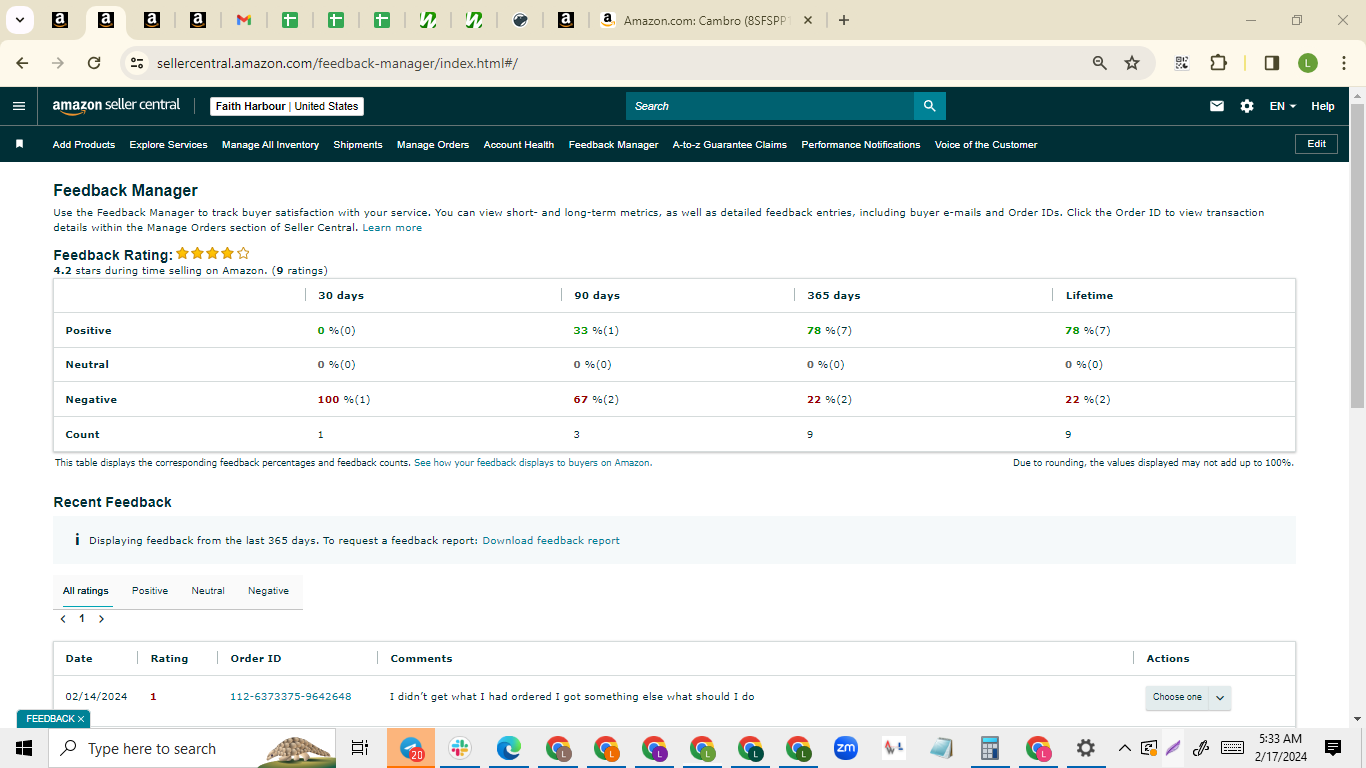Open the Seller Central messages envelope icon
Screen dimensions: 1366x768
[x=1217, y=106]
